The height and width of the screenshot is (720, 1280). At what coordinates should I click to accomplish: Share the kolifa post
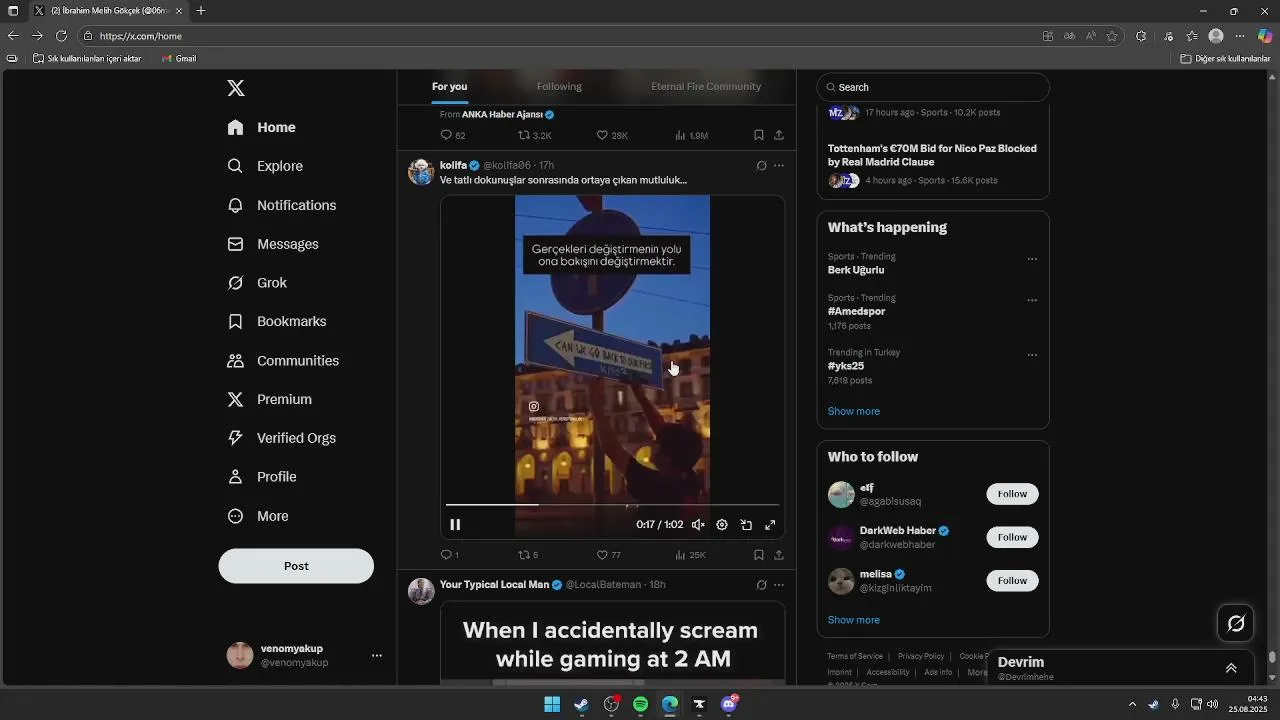coord(779,555)
